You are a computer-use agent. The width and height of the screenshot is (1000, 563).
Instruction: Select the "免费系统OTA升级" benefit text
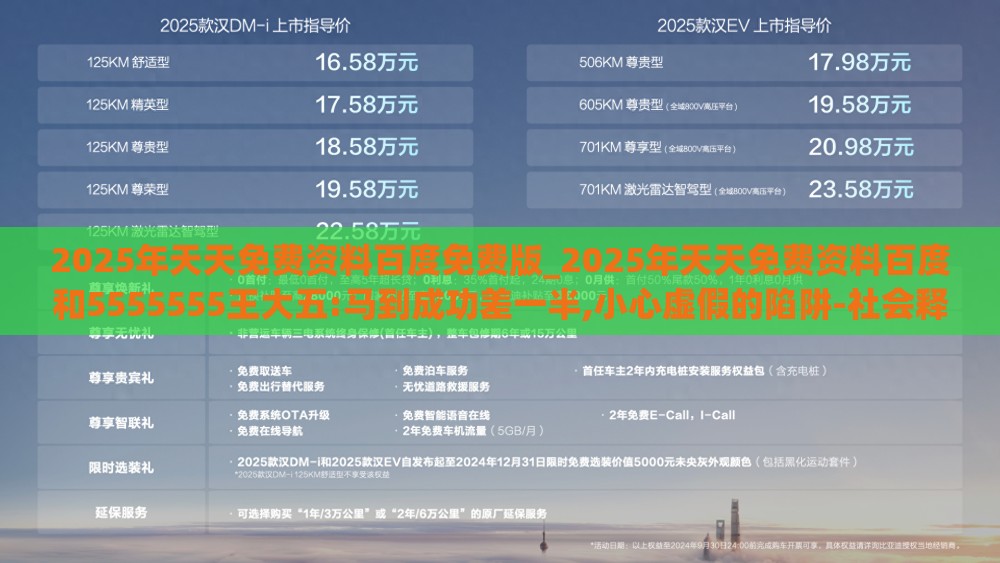click(283, 415)
